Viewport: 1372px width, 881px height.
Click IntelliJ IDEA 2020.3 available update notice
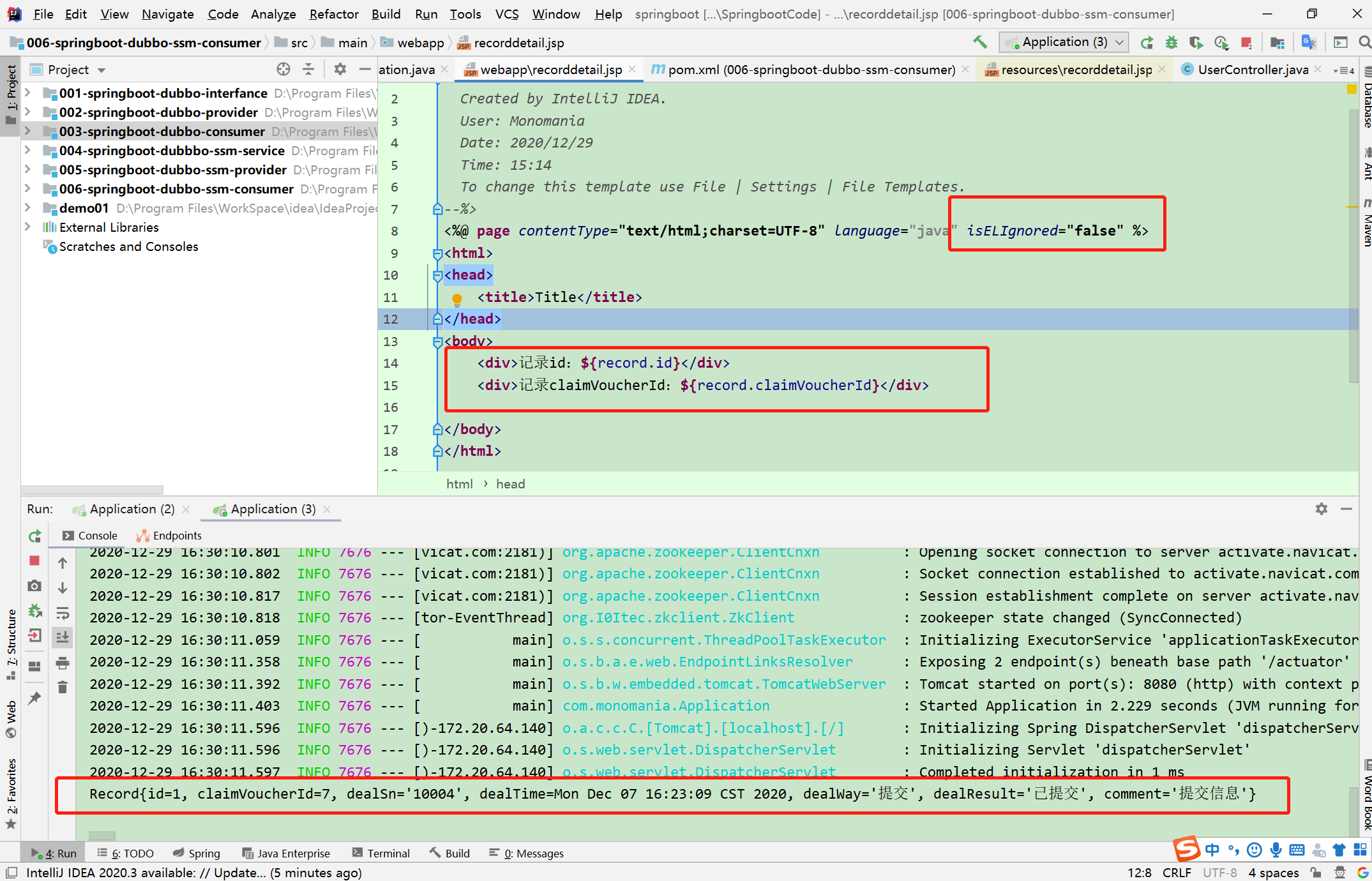pyautogui.click(x=194, y=872)
